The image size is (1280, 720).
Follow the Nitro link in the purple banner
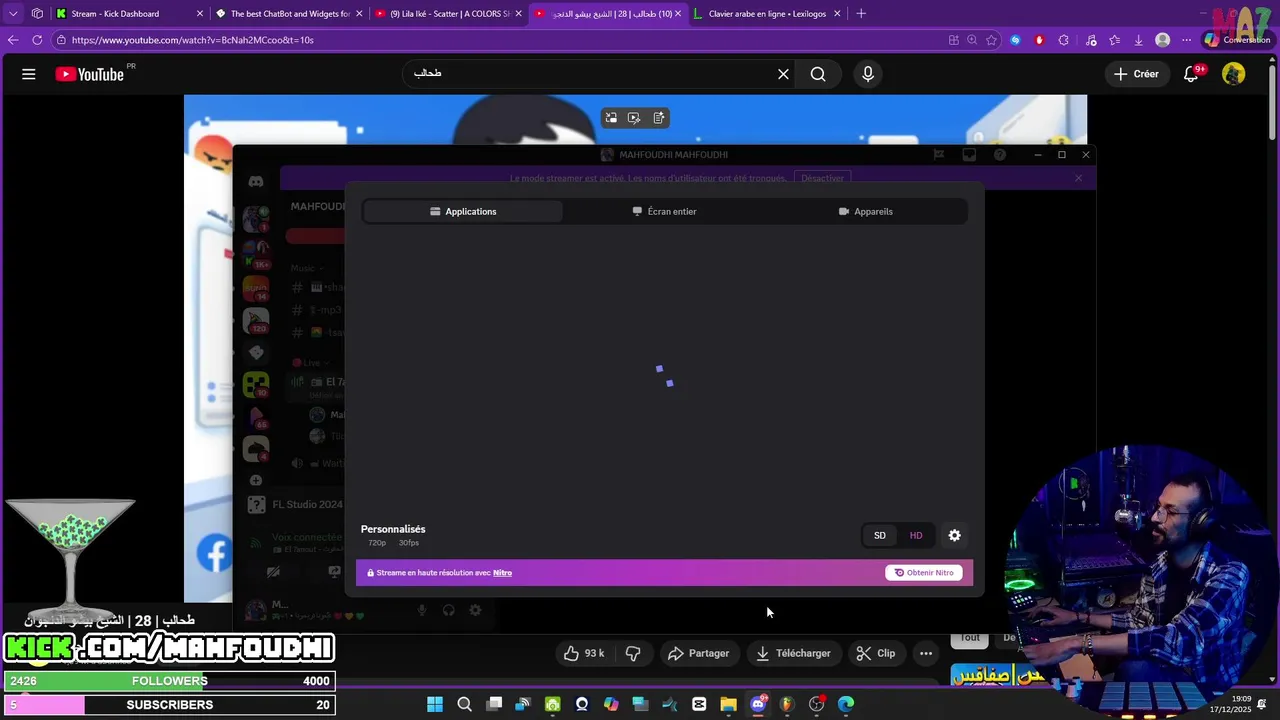pyautogui.click(x=502, y=573)
